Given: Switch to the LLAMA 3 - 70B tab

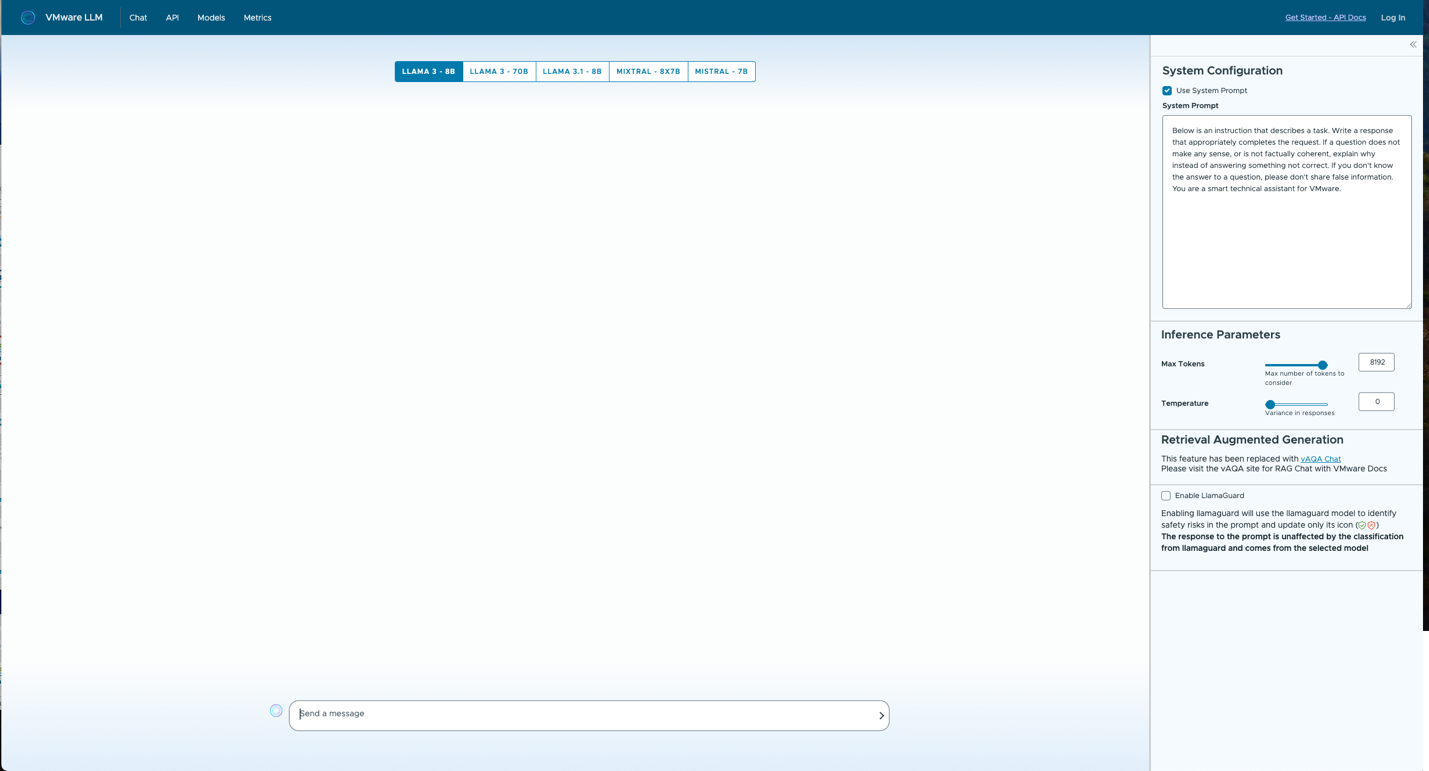Looking at the screenshot, I should pyautogui.click(x=498, y=71).
